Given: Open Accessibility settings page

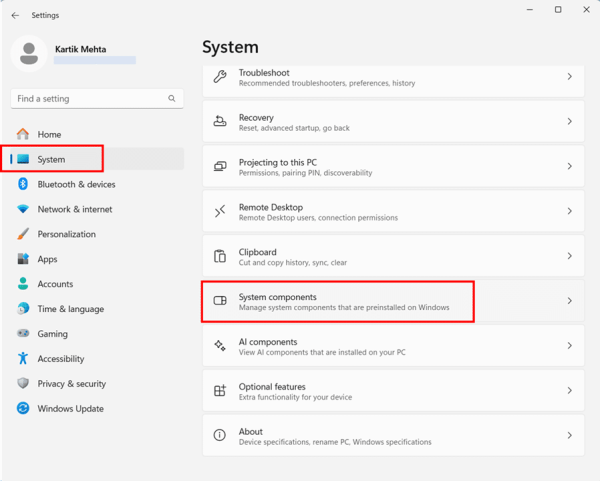Looking at the screenshot, I should pyautogui.click(x=97, y=358).
